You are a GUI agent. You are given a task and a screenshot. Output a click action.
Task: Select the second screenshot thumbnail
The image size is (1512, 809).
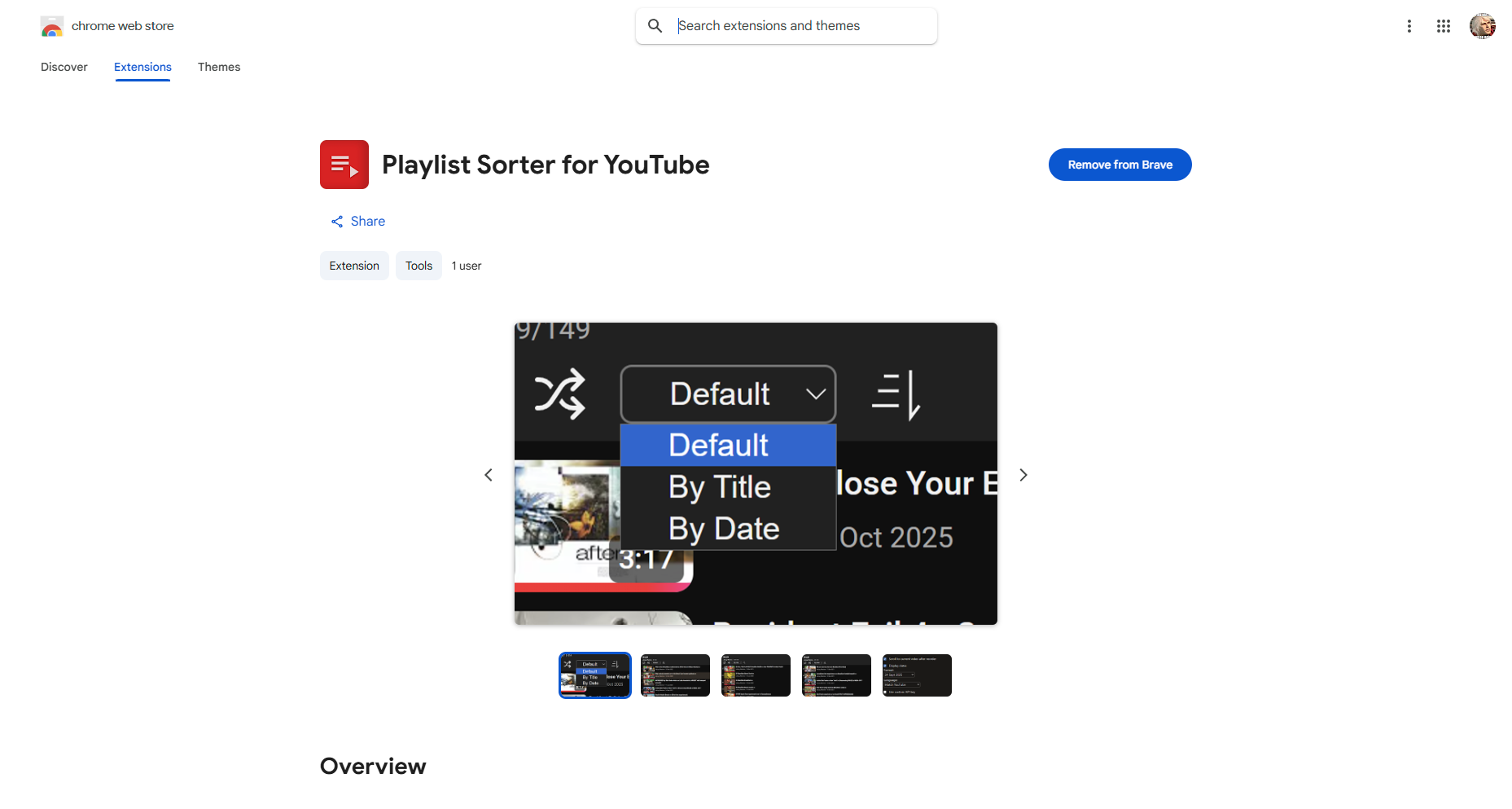(x=674, y=675)
